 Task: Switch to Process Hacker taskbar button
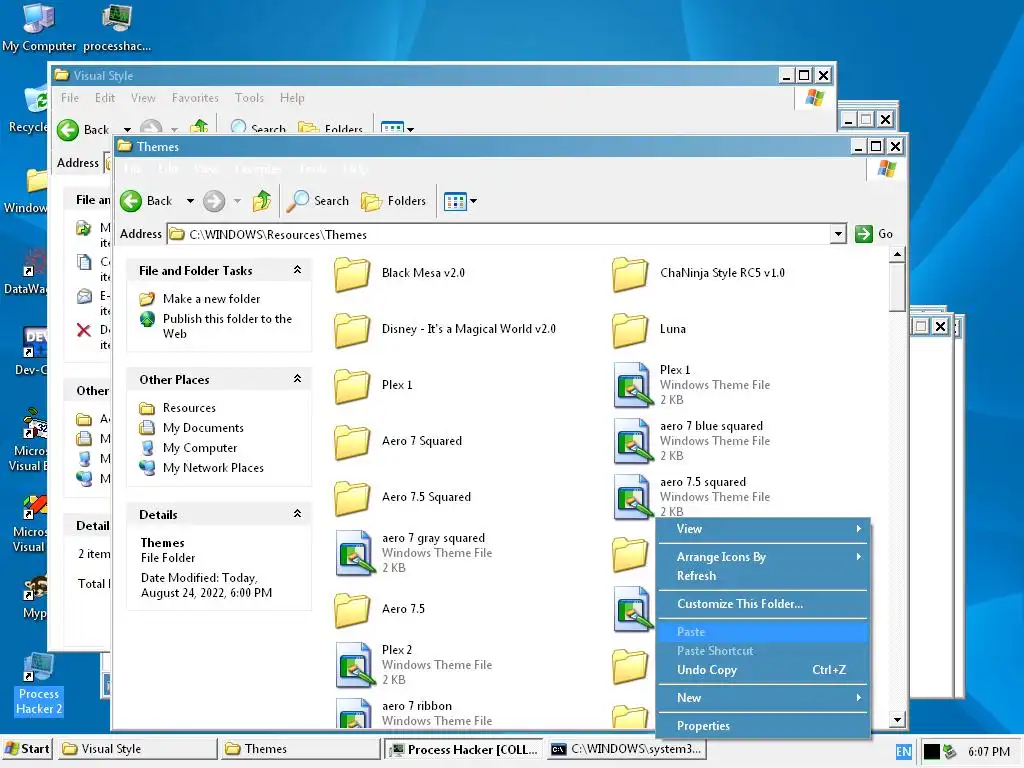tap(464, 750)
